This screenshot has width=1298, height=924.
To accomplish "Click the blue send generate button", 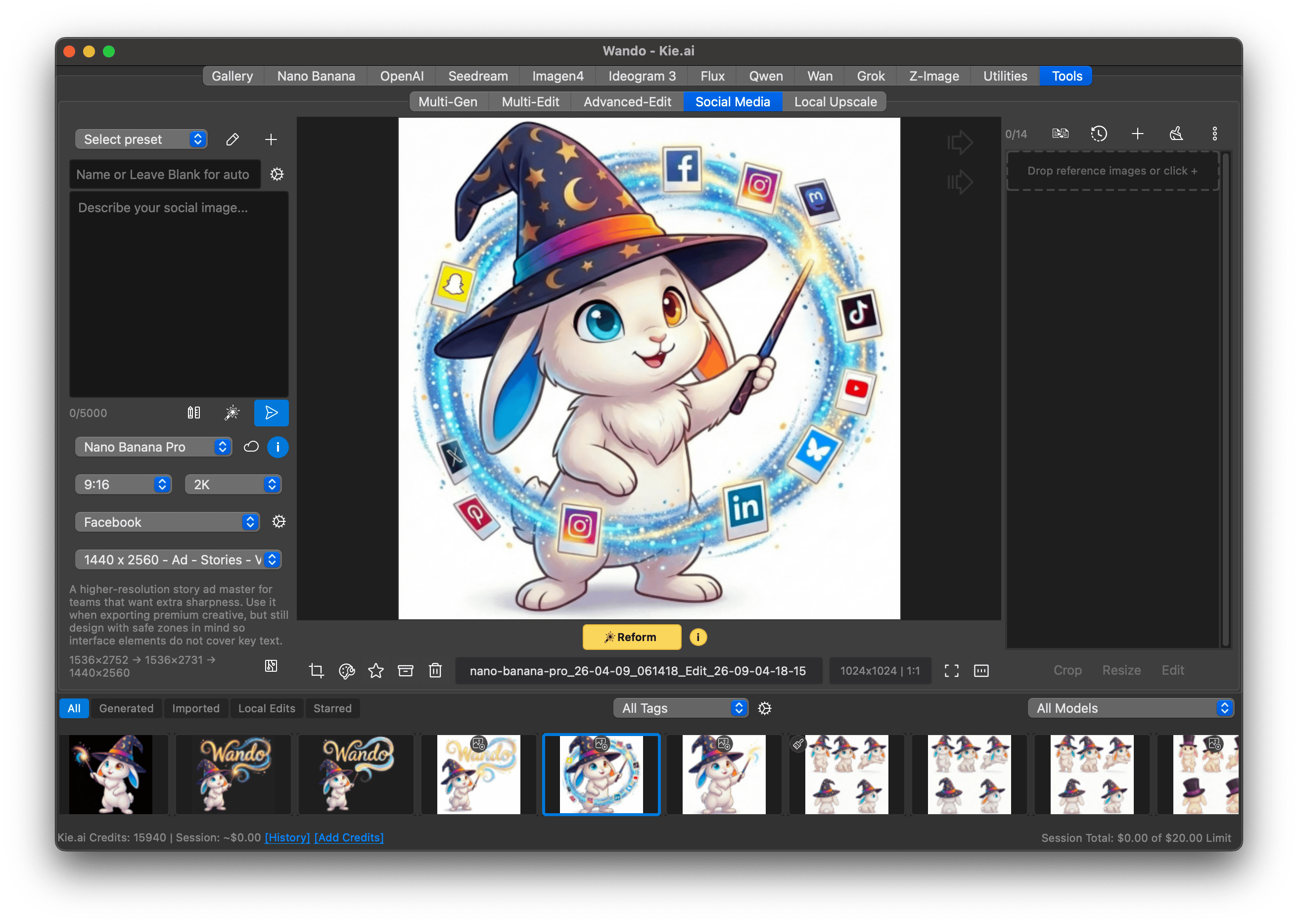I will (271, 413).
